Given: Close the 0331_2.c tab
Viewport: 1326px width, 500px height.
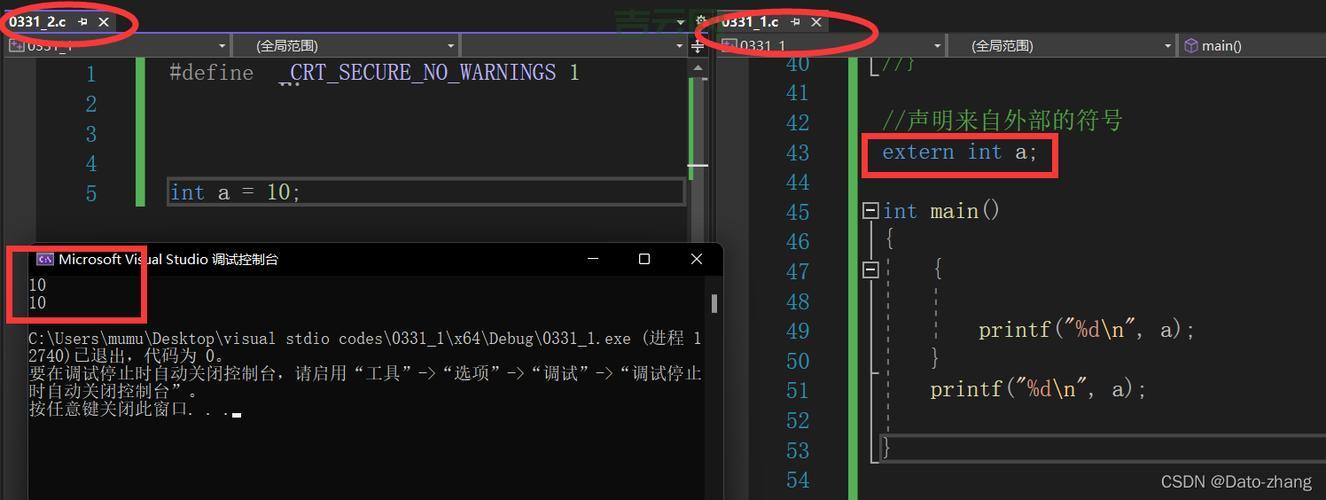Looking at the screenshot, I should 103,22.
